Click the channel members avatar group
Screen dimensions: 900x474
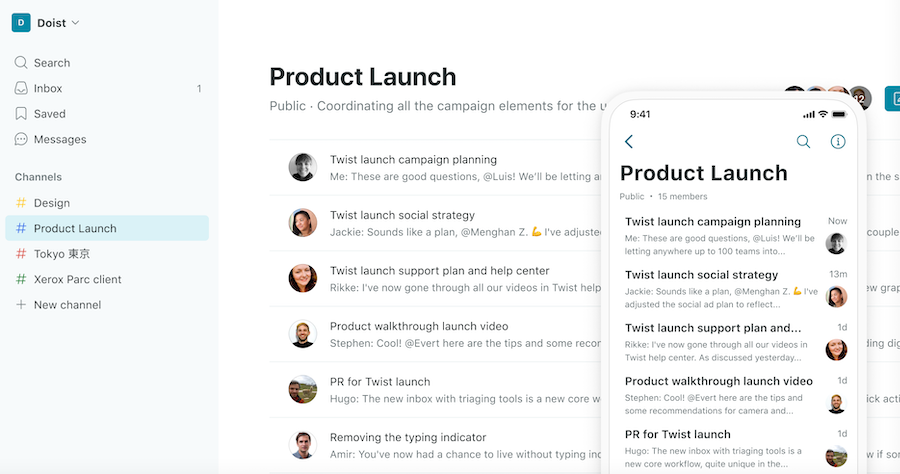(828, 98)
